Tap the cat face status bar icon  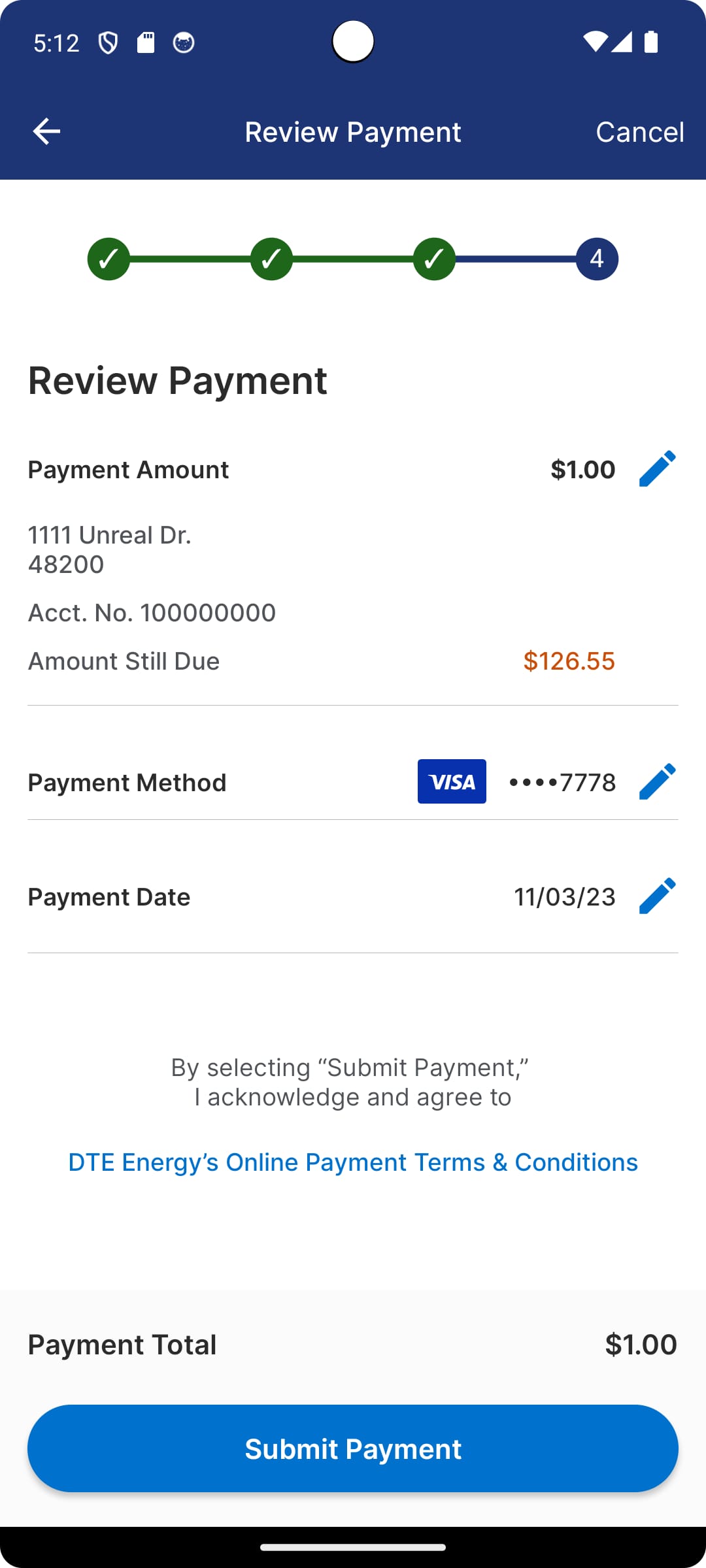pos(184,43)
